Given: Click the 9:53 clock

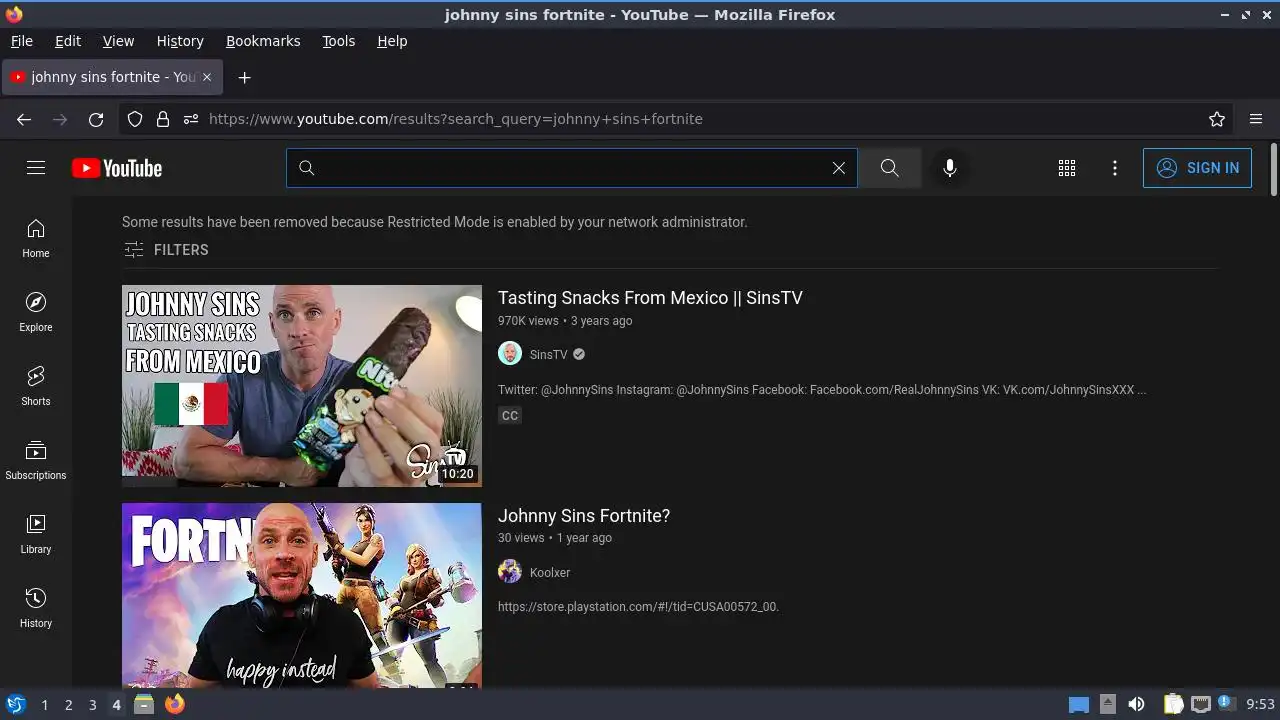Looking at the screenshot, I should [x=1260, y=704].
